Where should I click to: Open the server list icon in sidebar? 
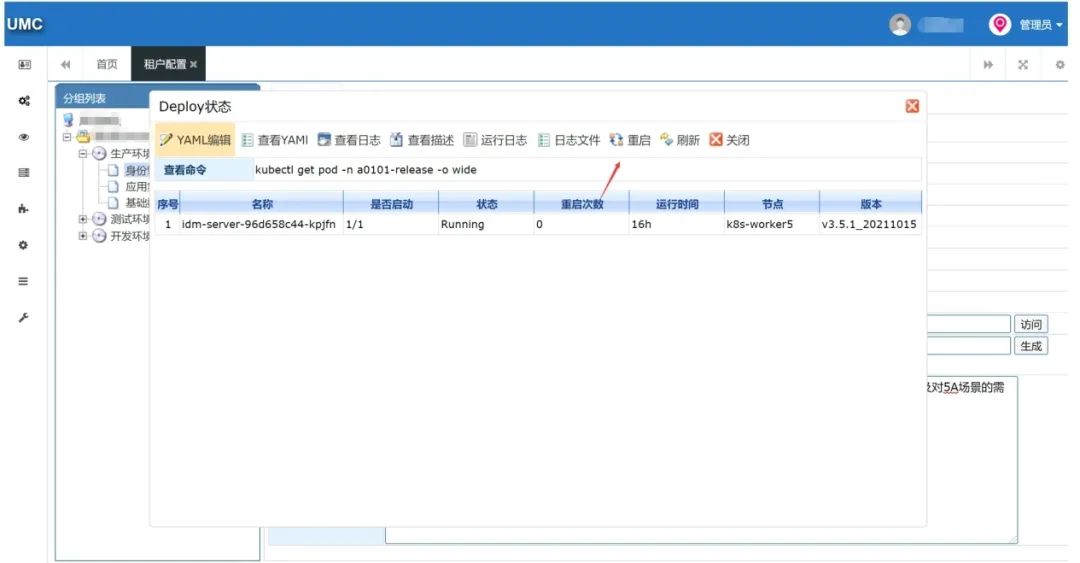click(24, 173)
